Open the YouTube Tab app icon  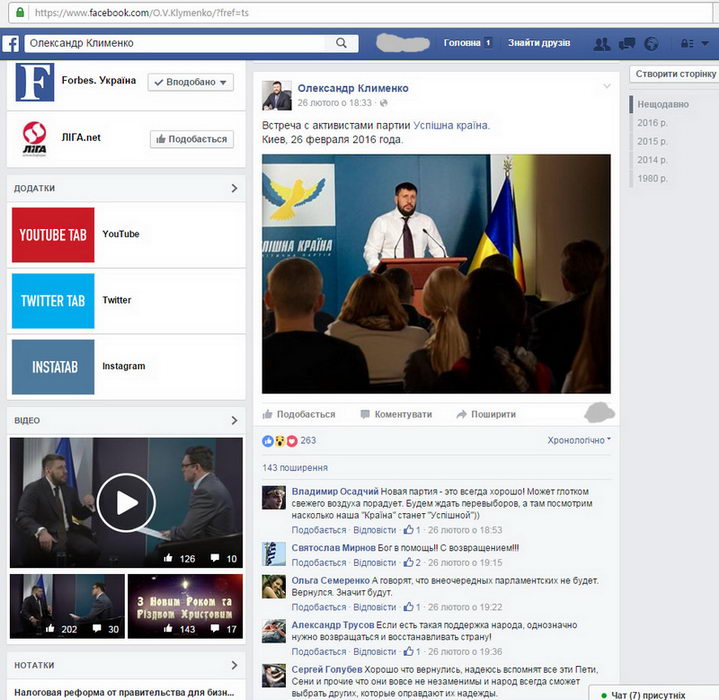point(53,234)
